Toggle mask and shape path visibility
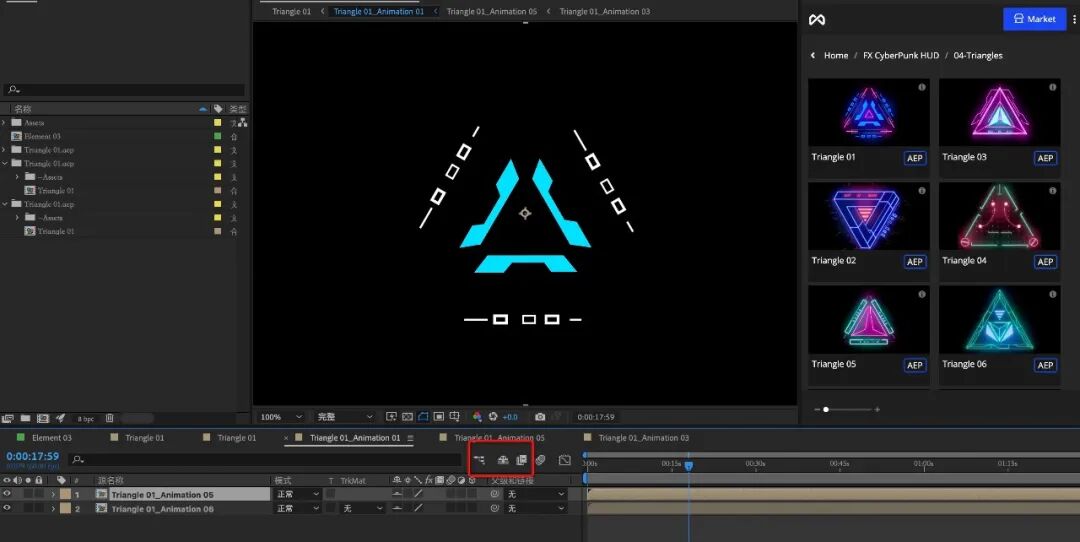The height and width of the screenshot is (542, 1080). pos(423,417)
